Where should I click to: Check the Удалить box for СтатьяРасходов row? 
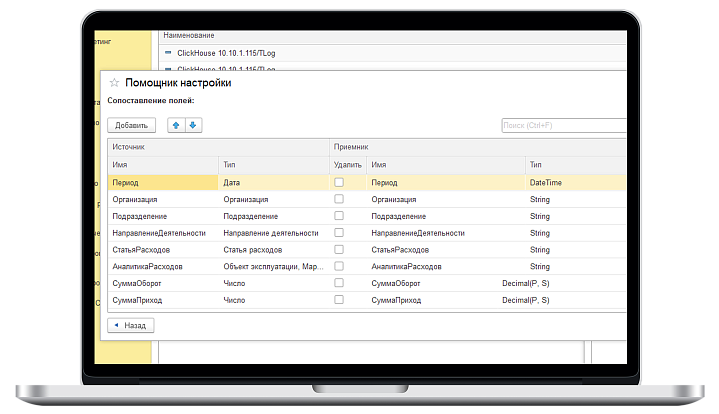(x=339, y=249)
